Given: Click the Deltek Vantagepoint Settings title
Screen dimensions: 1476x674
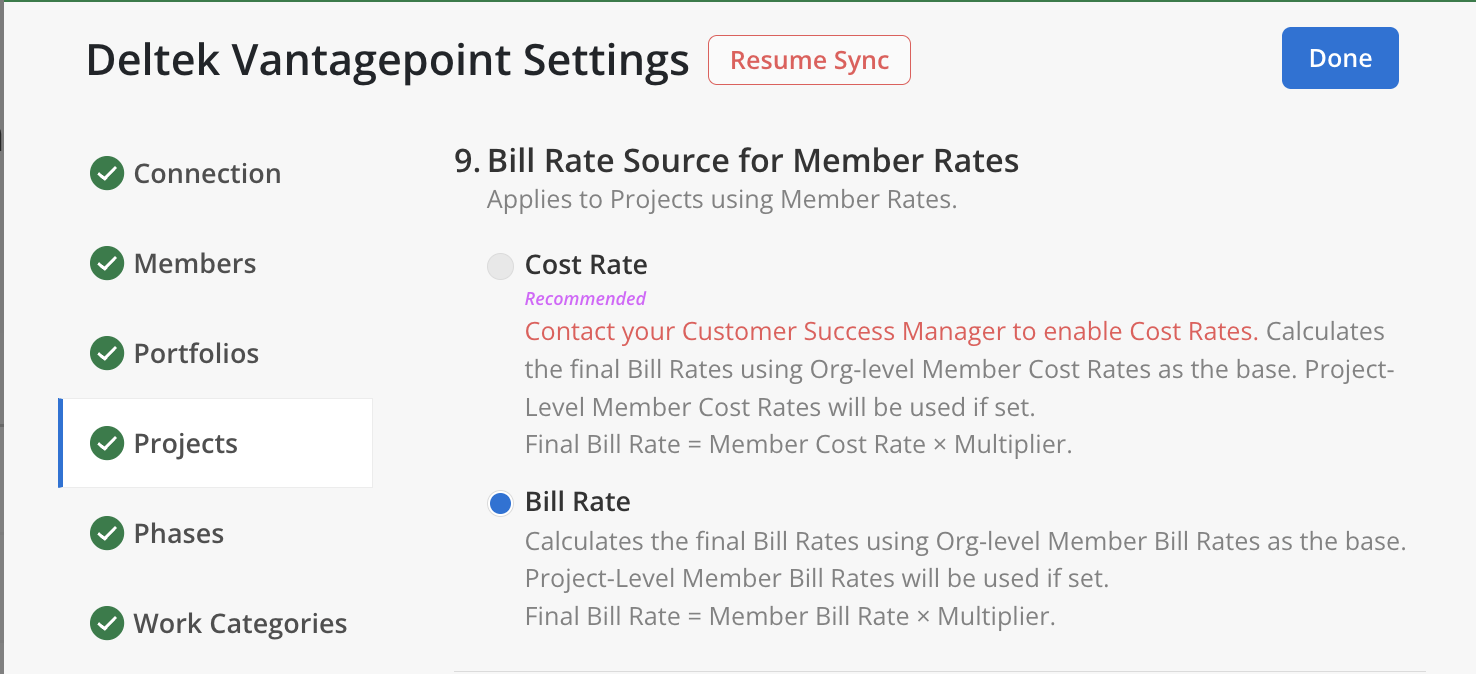Looking at the screenshot, I should 388,61.
